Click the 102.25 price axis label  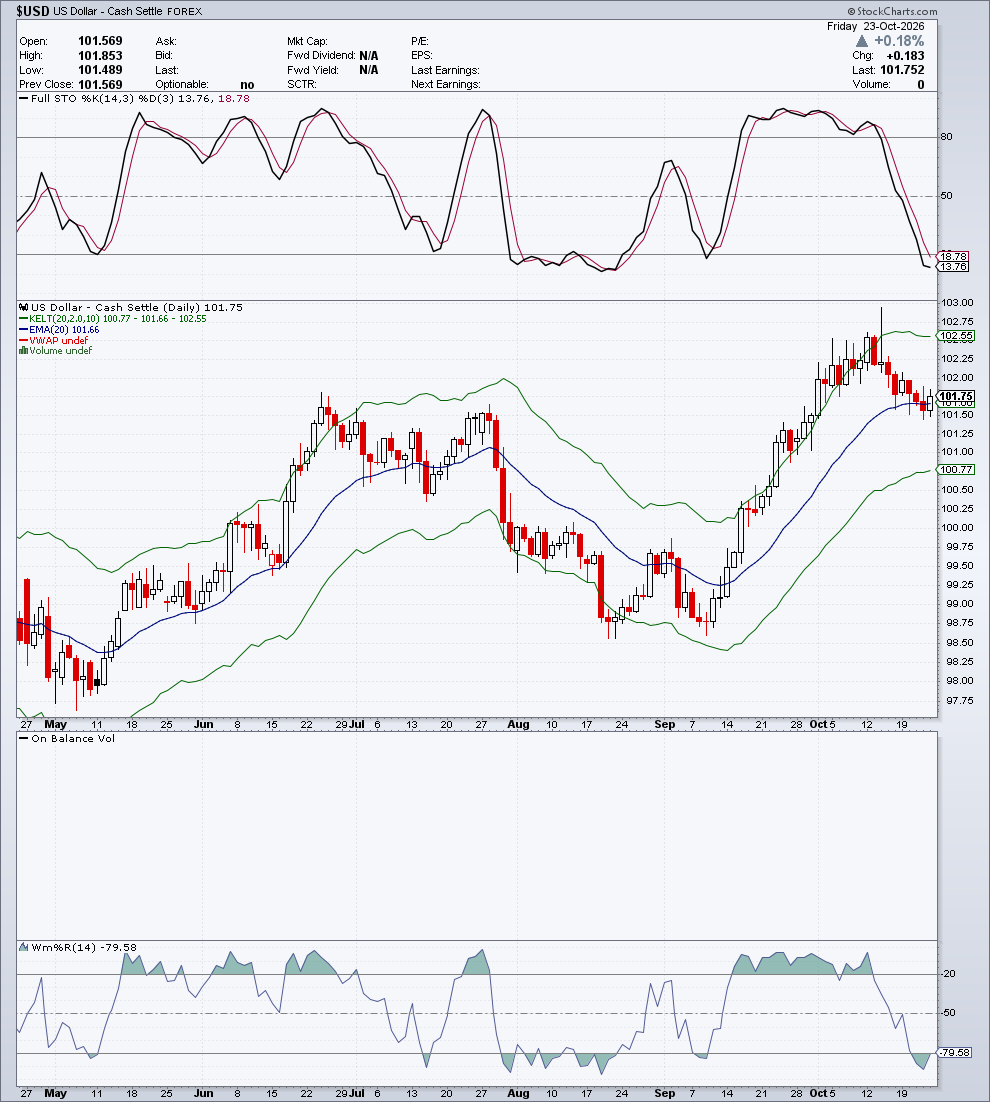pyautogui.click(x=959, y=358)
